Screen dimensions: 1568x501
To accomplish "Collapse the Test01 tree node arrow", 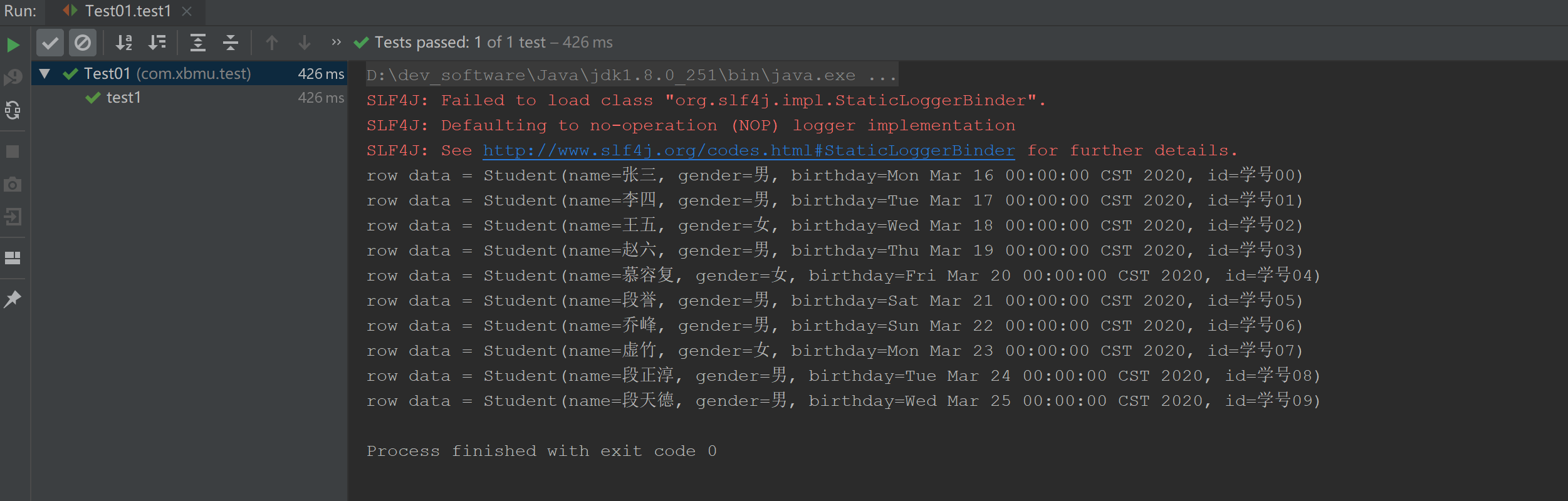I will click(x=44, y=74).
